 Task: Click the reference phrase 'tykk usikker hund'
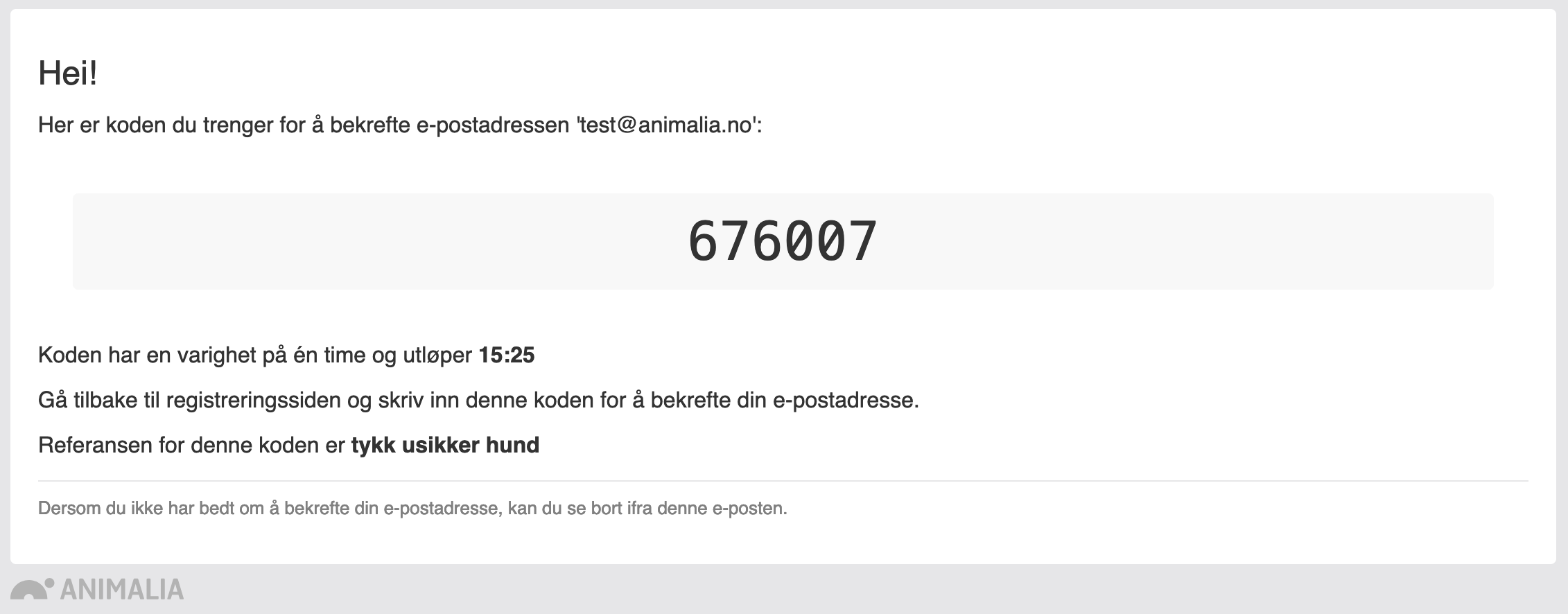pos(445,445)
